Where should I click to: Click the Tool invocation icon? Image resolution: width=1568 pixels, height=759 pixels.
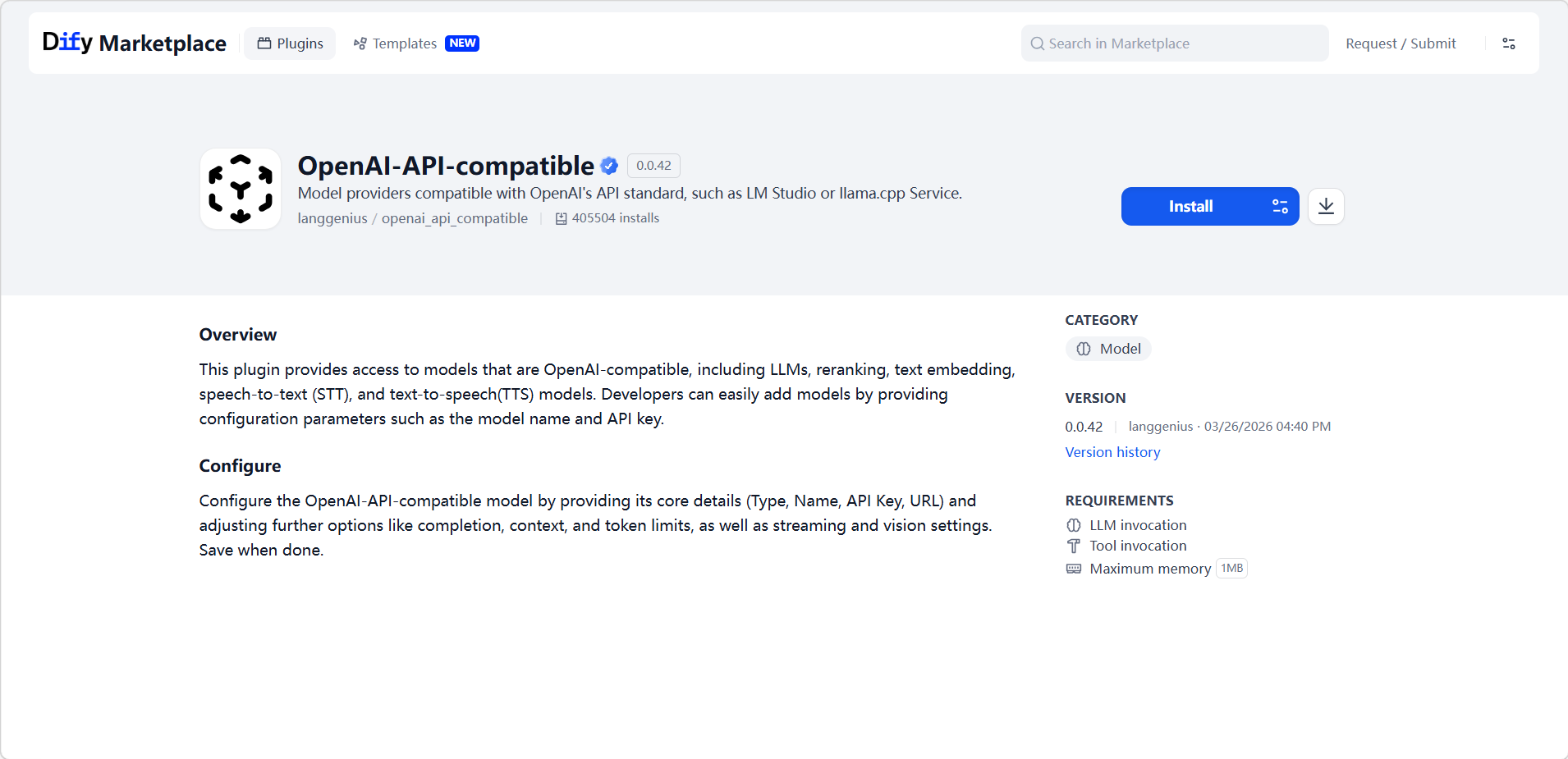point(1074,546)
